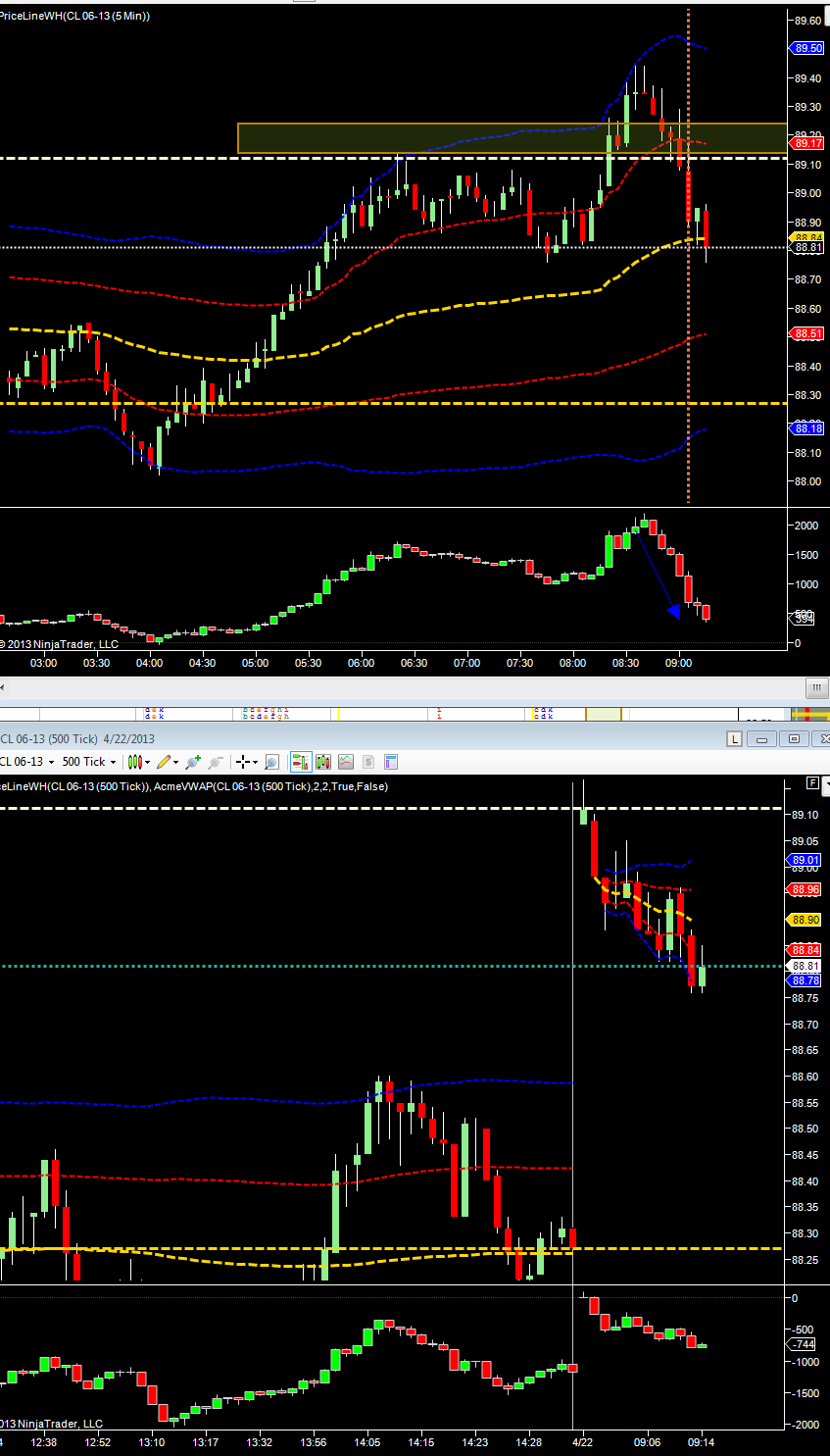830x1456 pixels.
Task: Click the 14:05 time label on the 500 Tick chart
Action: (x=366, y=1441)
